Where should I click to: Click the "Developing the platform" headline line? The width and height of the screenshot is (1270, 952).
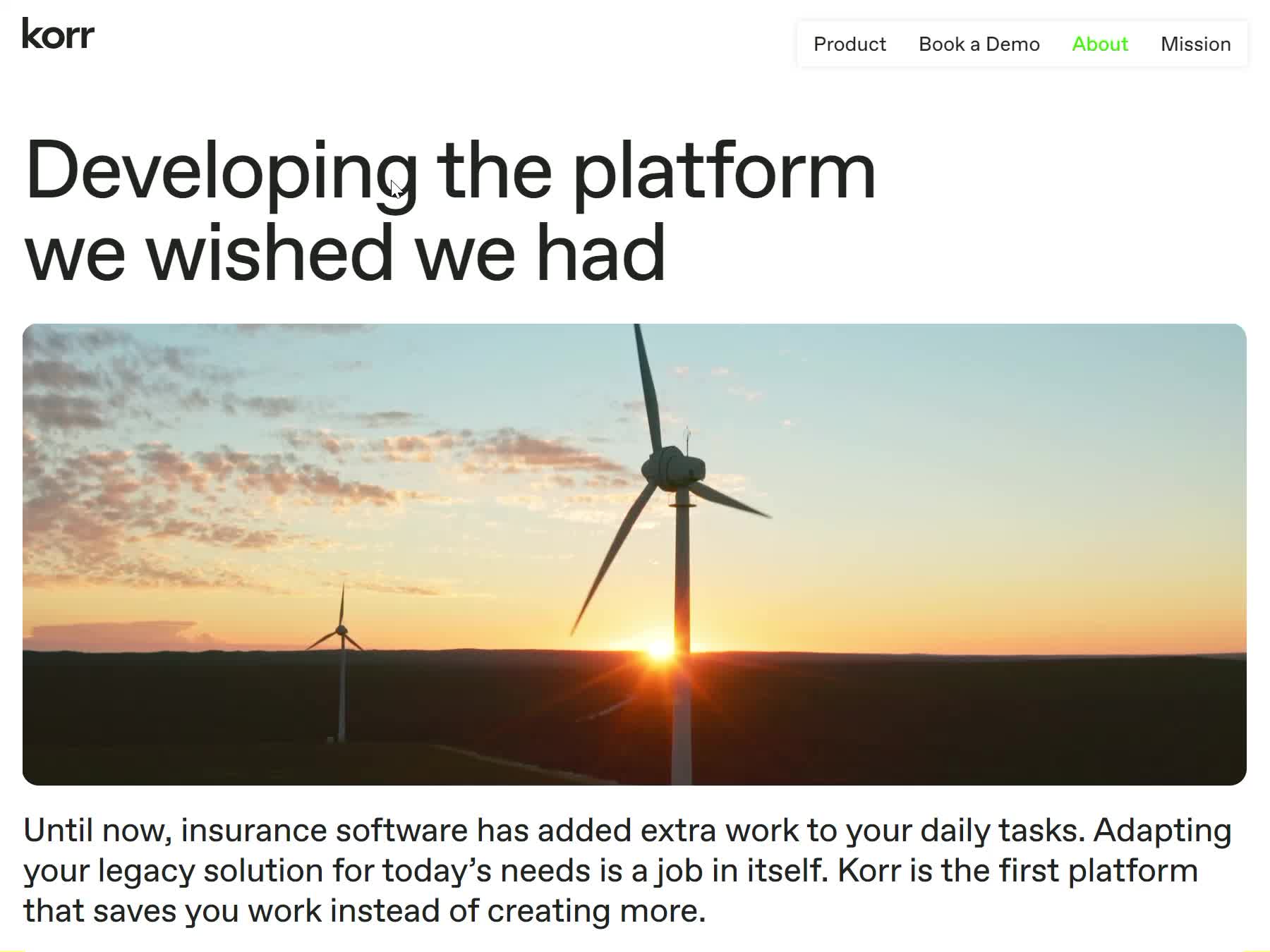coord(450,171)
